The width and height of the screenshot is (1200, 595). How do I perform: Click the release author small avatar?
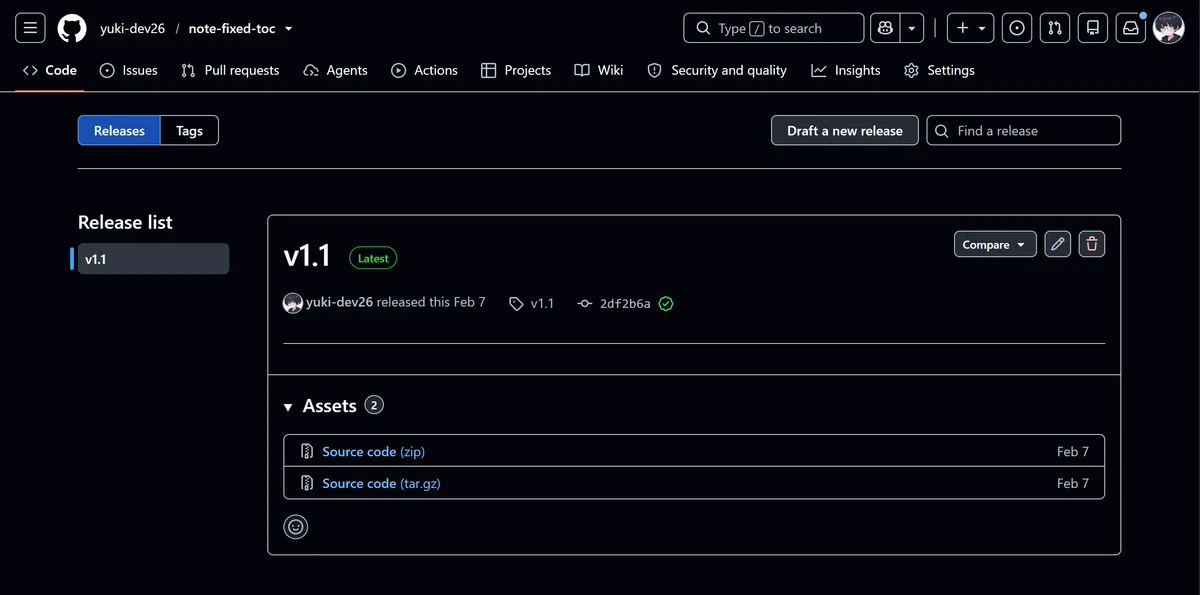[x=293, y=303]
